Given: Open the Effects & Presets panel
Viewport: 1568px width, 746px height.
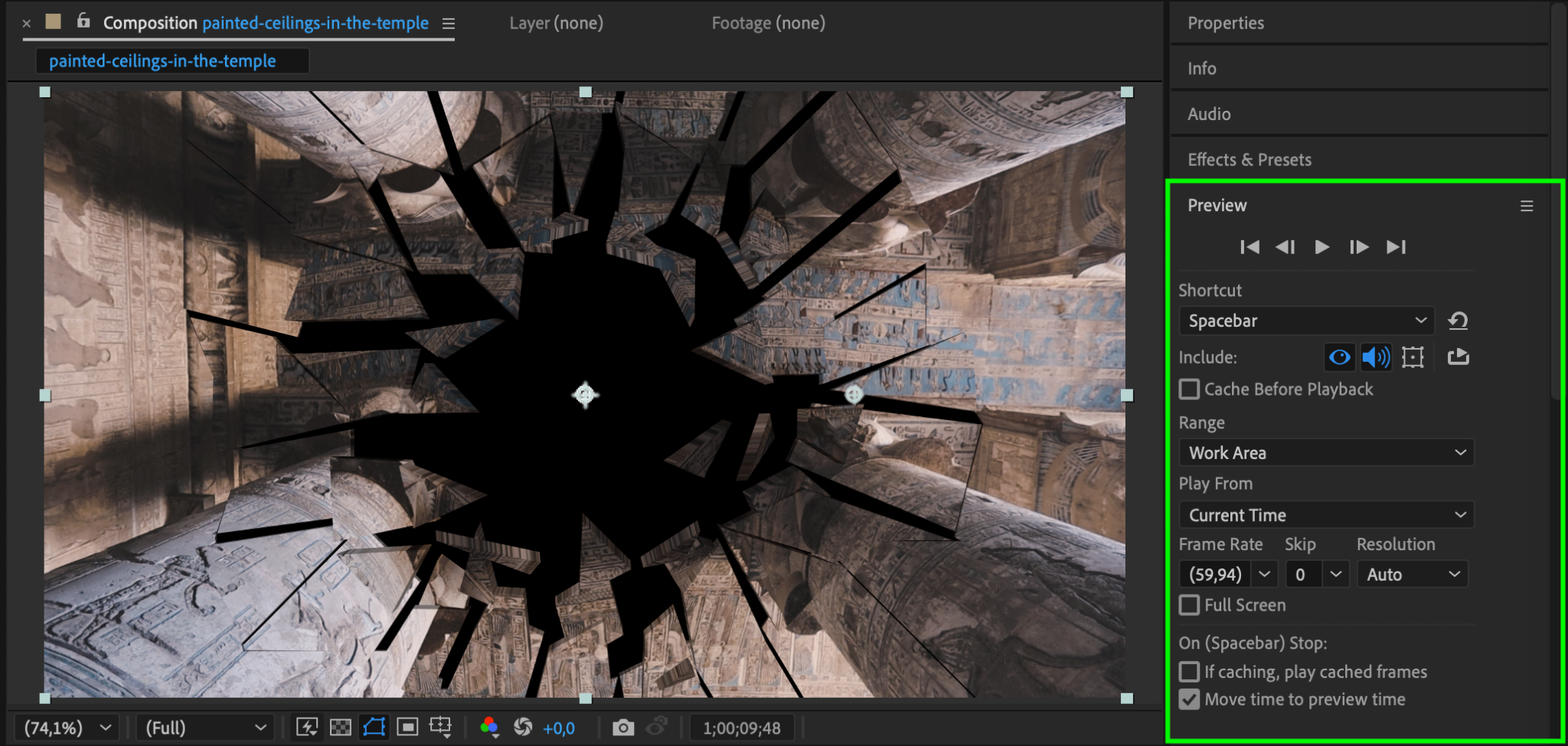Looking at the screenshot, I should pyautogui.click(x=1249, y=160).
